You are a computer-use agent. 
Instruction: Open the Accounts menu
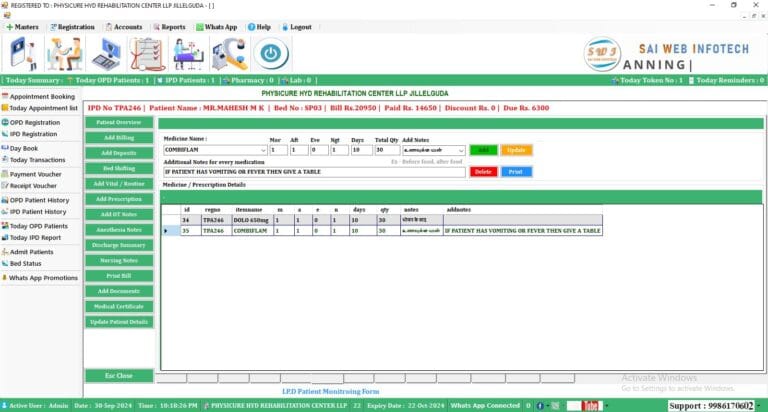pos(124,27)
